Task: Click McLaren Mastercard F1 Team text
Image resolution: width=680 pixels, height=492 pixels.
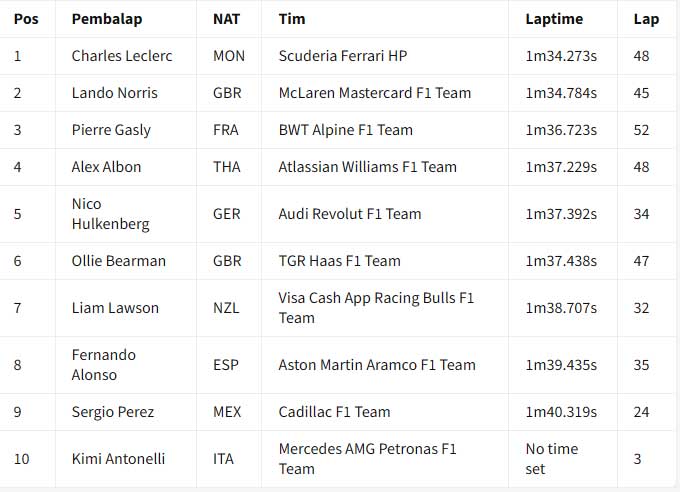Action: coord(374,93)
